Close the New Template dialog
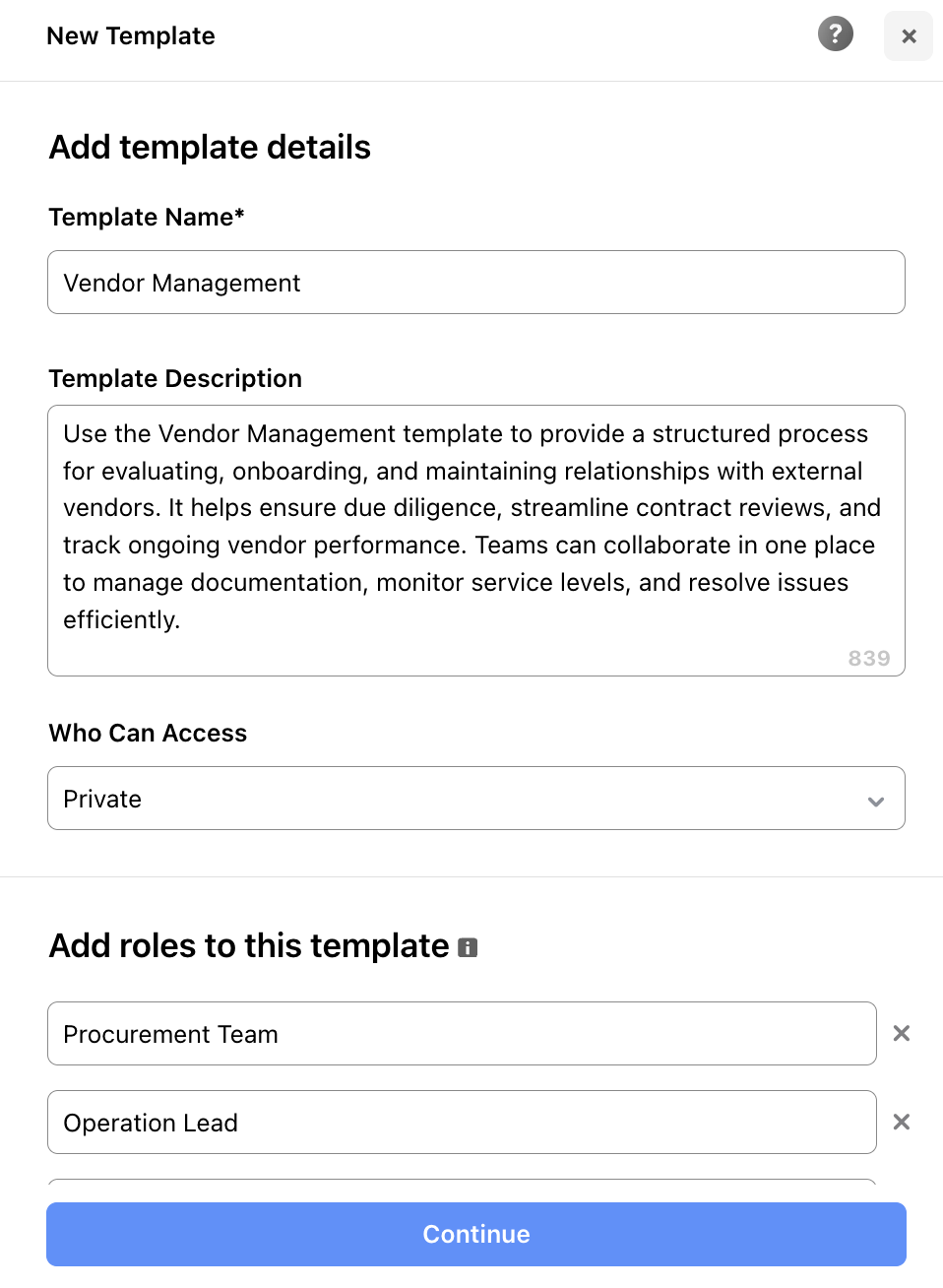Screen dimensions: 943x1288 tap(908, 36)
